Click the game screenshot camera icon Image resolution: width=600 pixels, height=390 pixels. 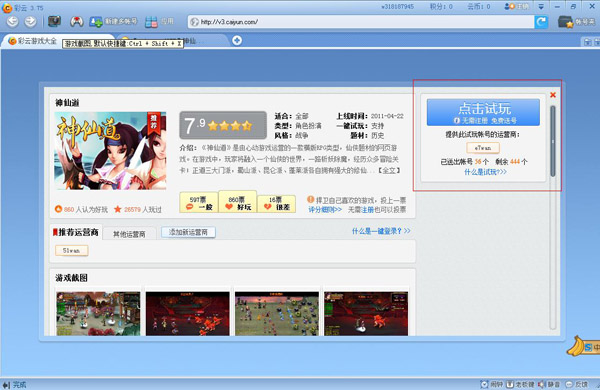[54, 21]
